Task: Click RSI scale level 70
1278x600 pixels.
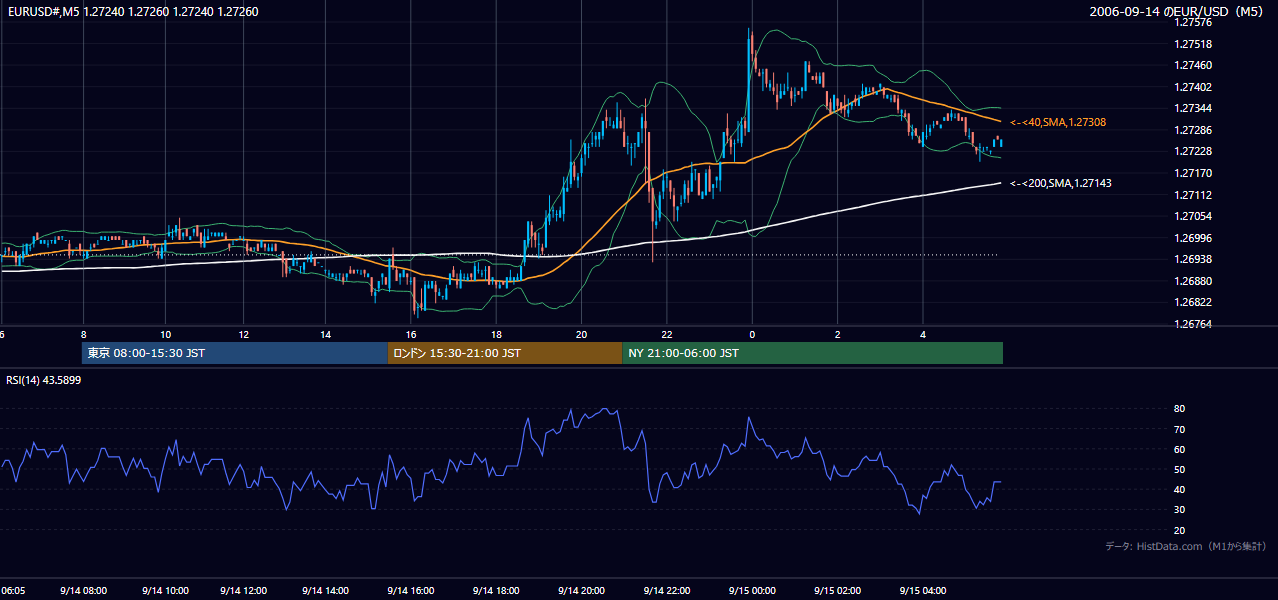Action: tap(1179, 429)
